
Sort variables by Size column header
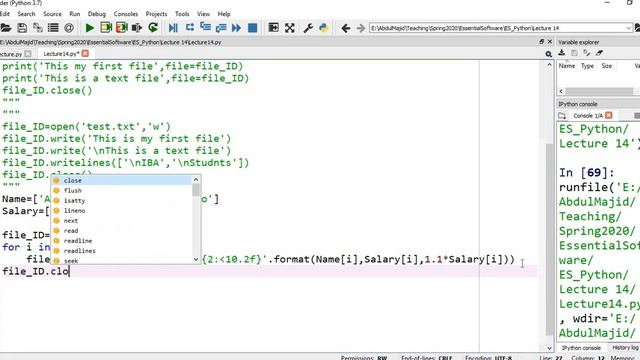607,66
